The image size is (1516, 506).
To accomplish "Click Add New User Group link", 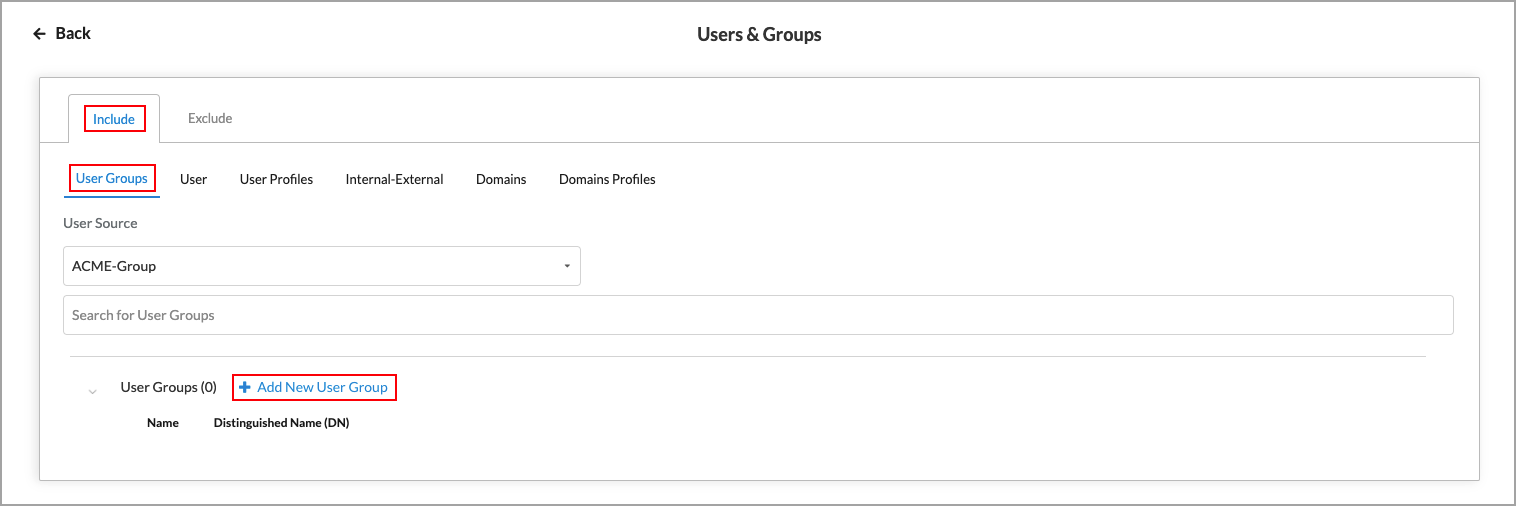I will [x=314, y=387].
